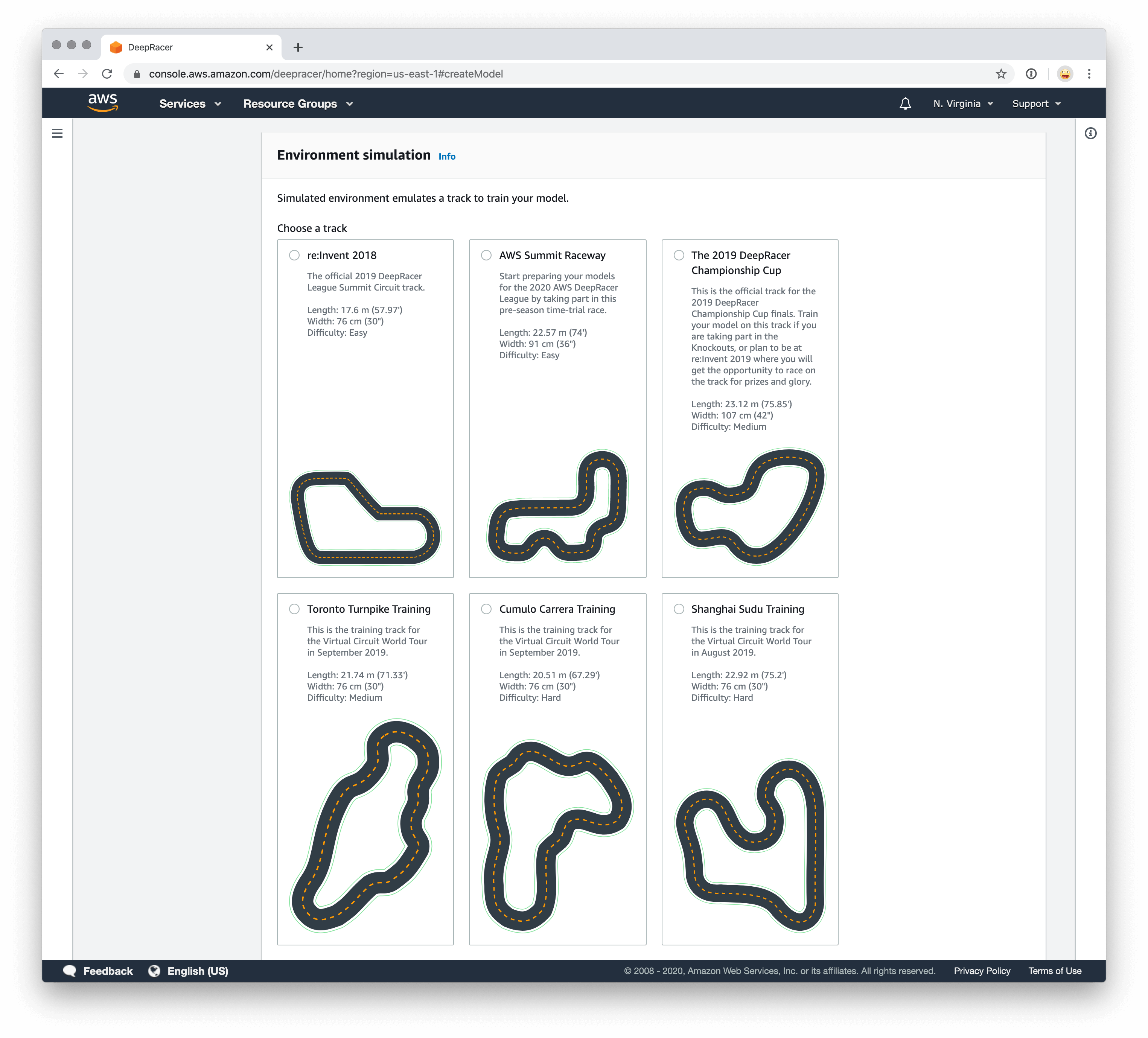This screenshot has height=1038, width=1148.
Task: Open the browser navigation hamburger menu
Action: (x=58, y=133)
